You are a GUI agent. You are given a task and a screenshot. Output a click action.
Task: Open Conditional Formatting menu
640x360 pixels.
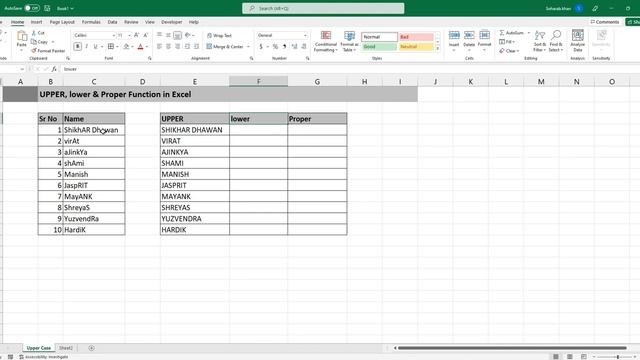pyautogui.click(x=326, y=41)
